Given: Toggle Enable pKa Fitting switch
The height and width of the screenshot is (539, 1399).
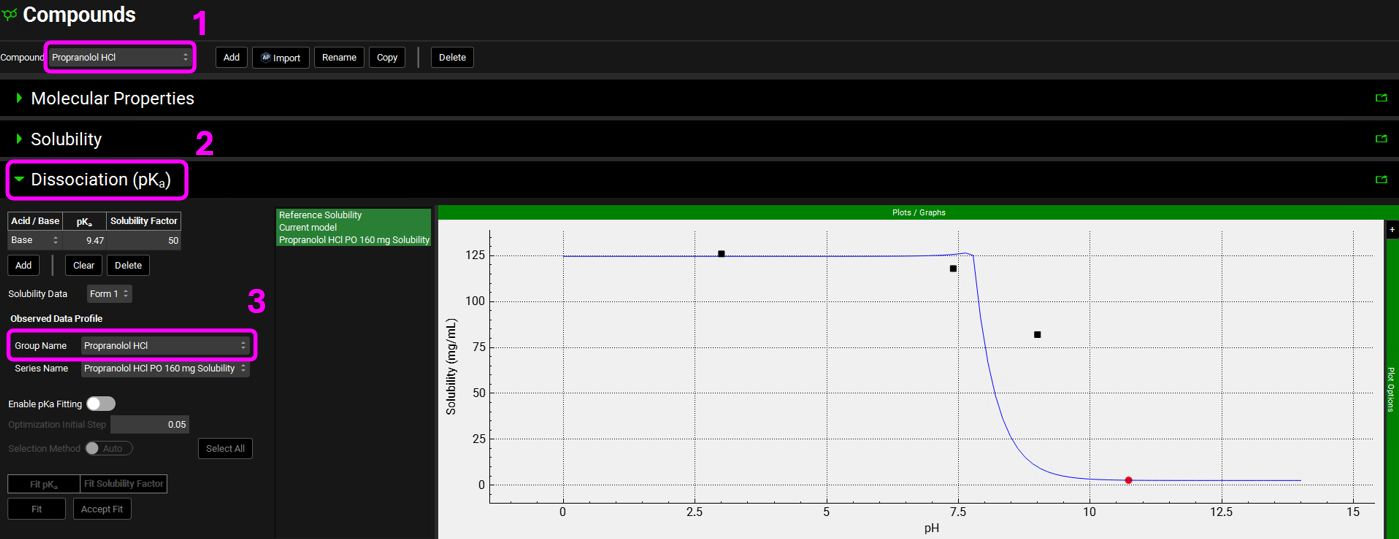Looking at the screenshot, I should click(x=101, y=404).
